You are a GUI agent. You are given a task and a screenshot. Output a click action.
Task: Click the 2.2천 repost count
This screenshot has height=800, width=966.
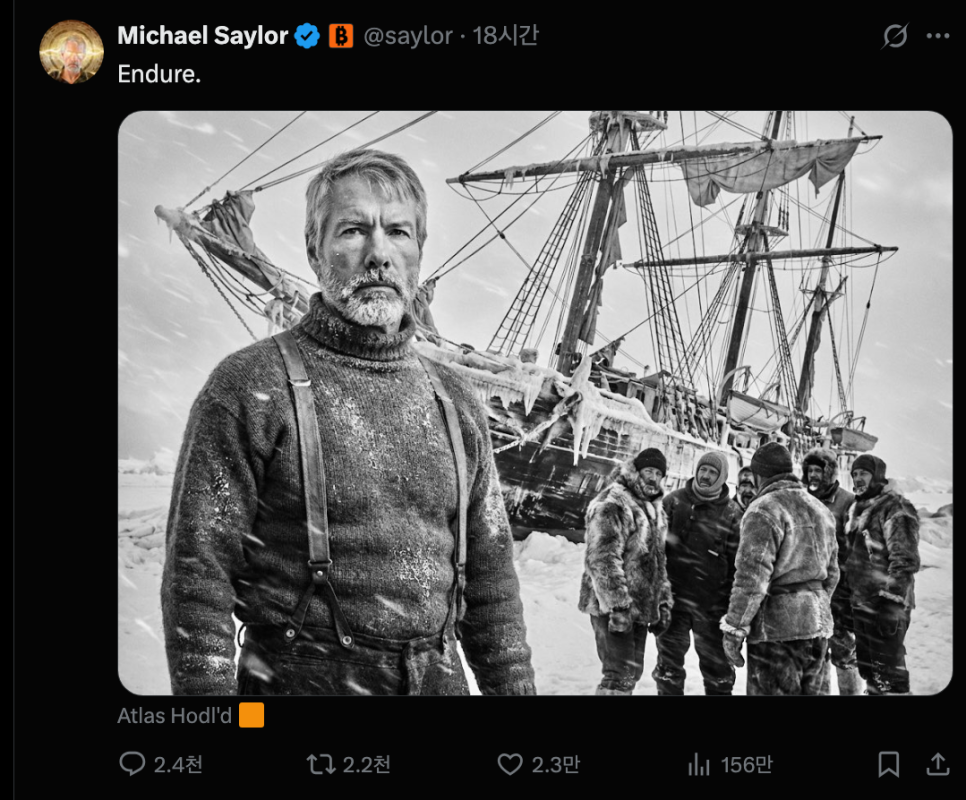pos(366,765)
